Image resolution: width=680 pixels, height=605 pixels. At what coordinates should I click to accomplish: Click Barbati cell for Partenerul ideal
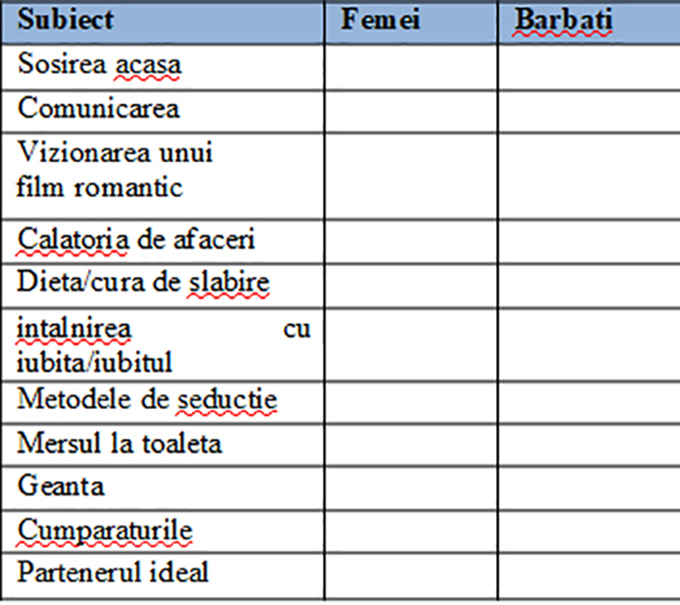[590, 576]
